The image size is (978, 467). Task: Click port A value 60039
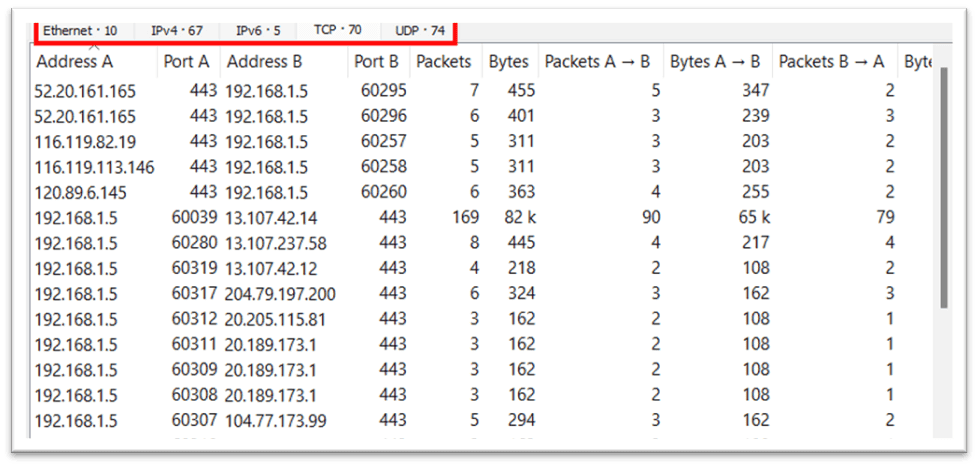(x=195, y=217)
